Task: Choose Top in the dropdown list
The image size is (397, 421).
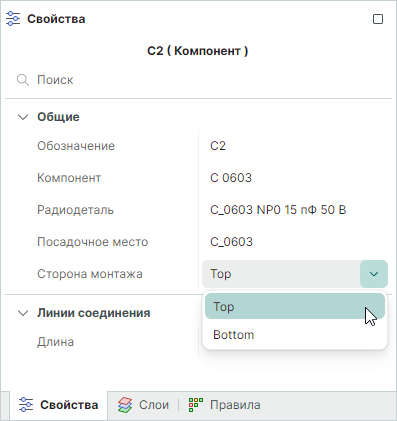Action: (295, 306)
